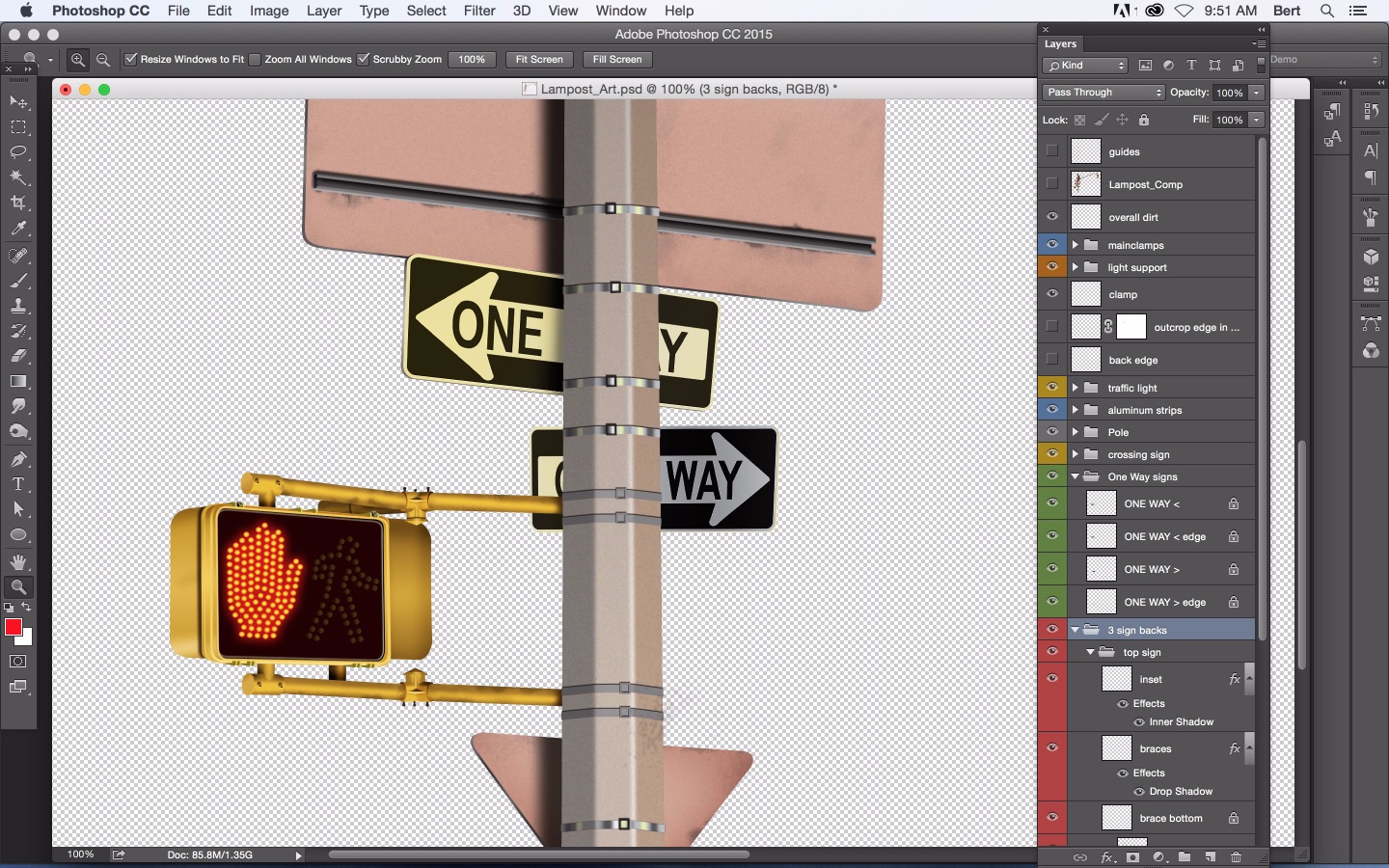Enable Zoom All Windows checkbox
Image resolution: width=1389 pixels, height=868 pixels.
click(255, 60)
